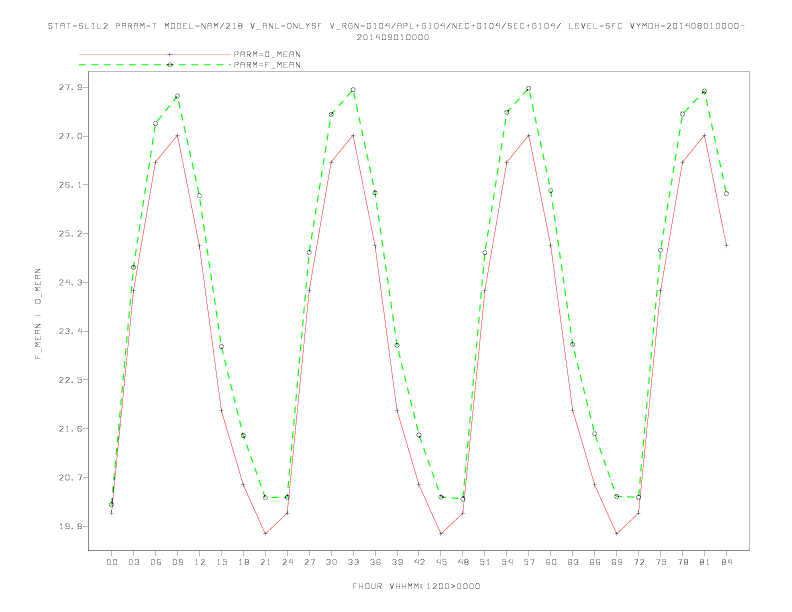The height and width of the screenshot is (612, 792).
Task: Click the x-axis hour label 45
Action: click(x=441, y=562)
